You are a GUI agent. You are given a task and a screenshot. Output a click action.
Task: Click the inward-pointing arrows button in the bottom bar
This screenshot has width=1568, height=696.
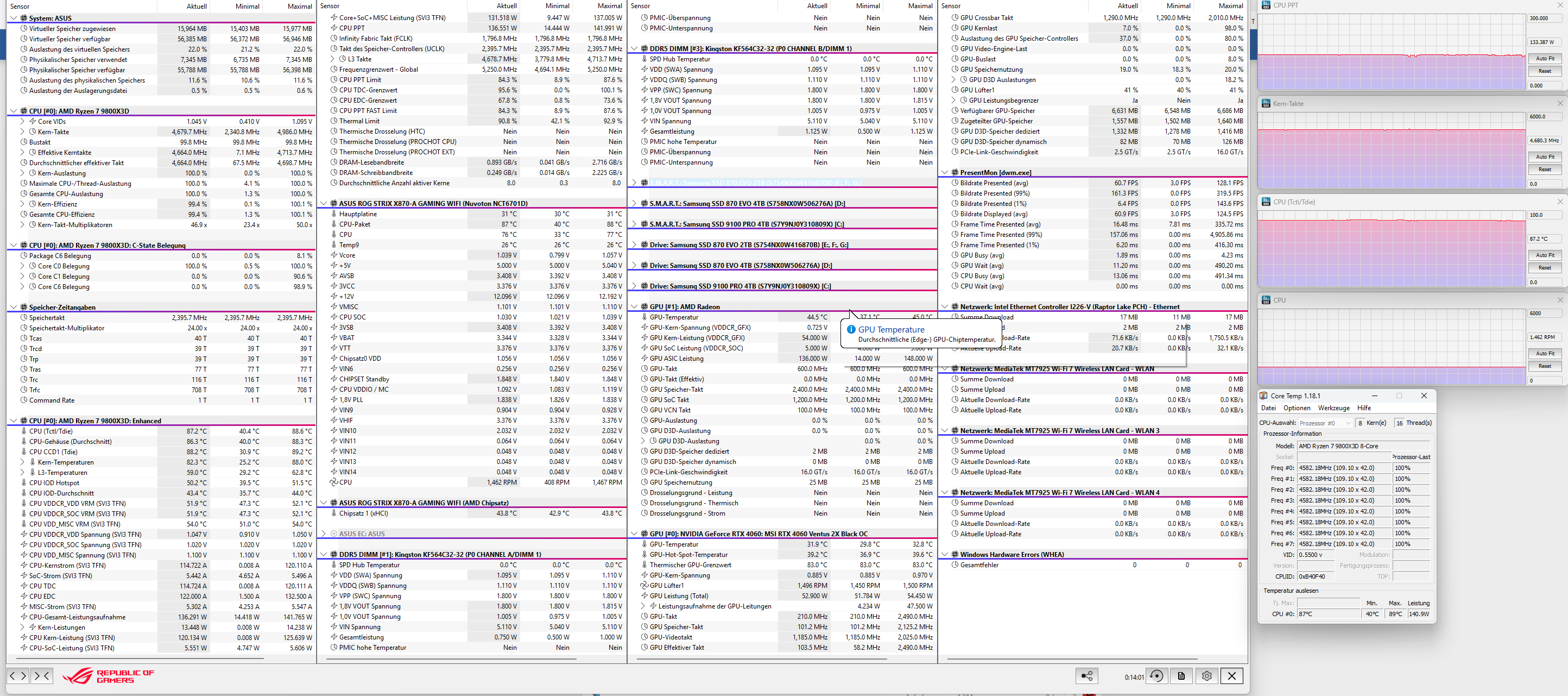41,675
